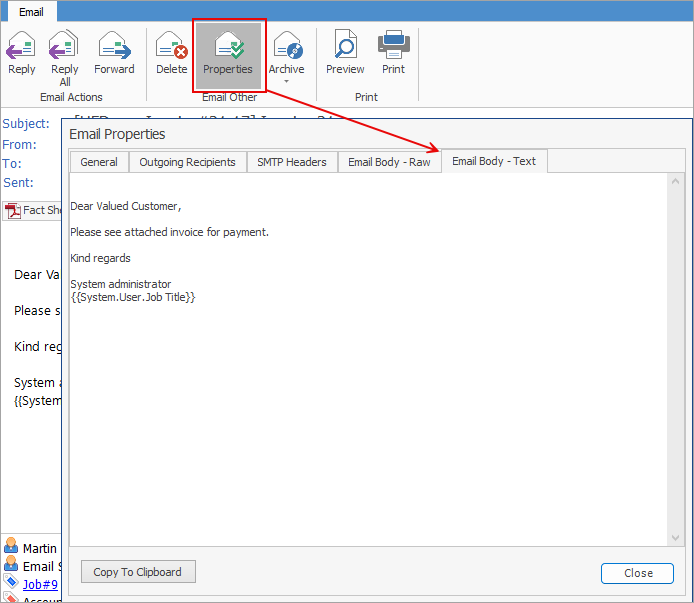Click inside the email body text area
Viewport: 694px width, 603px height.
click(x=369, y=359)
